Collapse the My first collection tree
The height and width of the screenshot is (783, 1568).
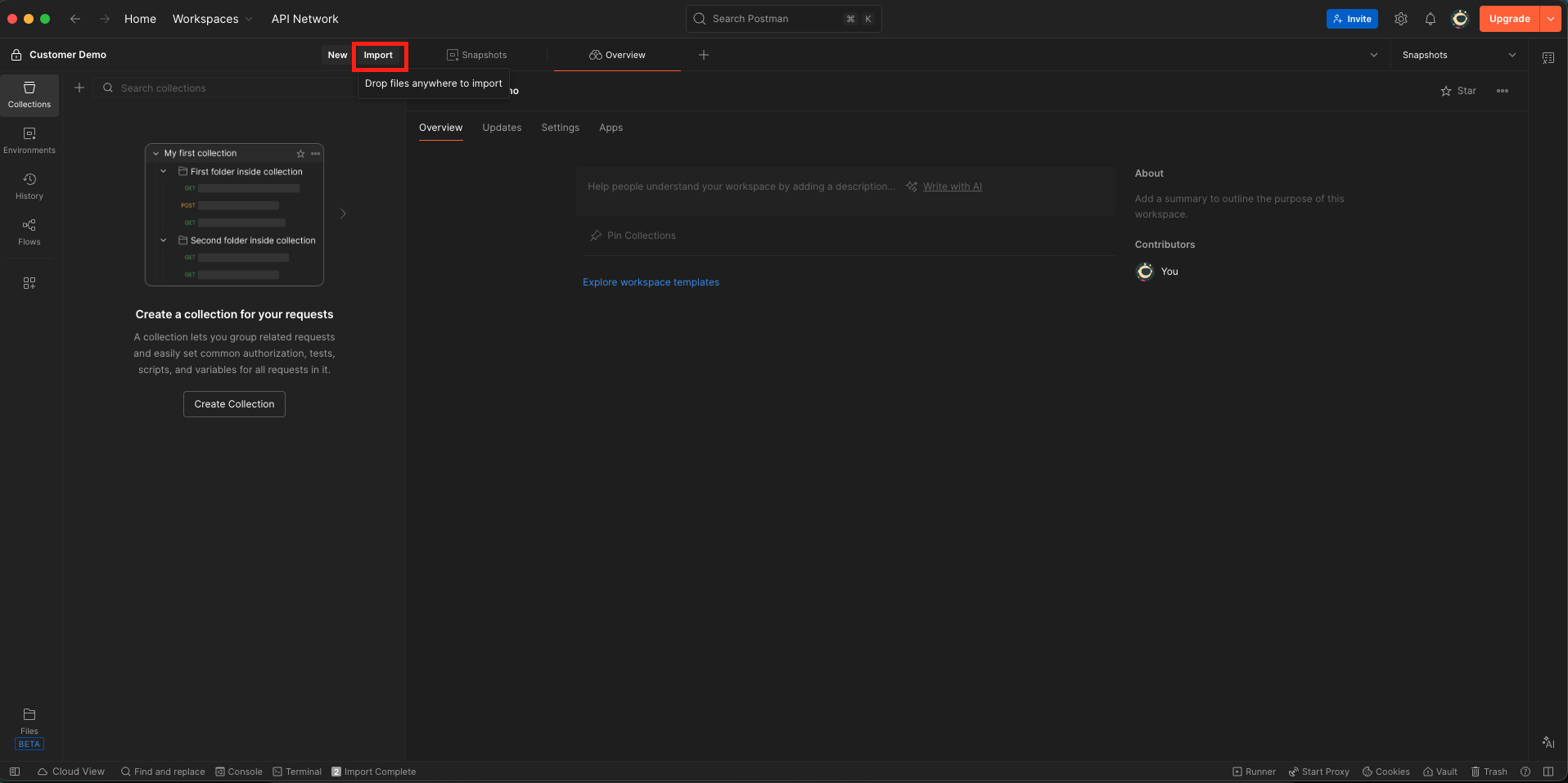155,153
